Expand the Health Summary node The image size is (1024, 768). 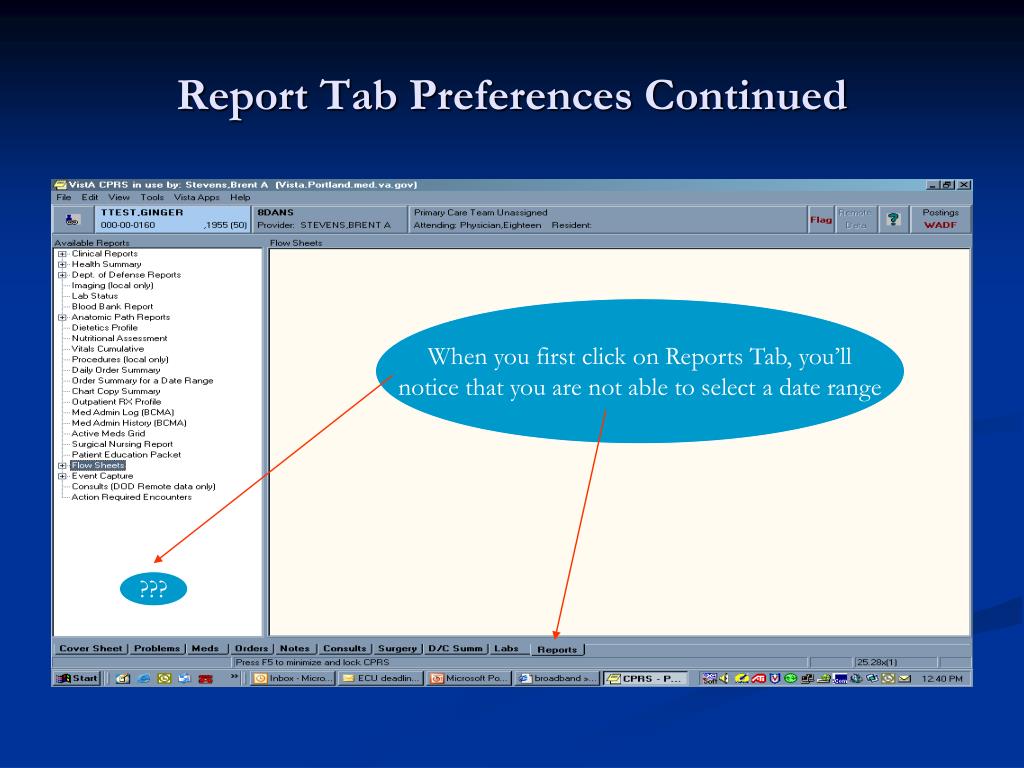pyautogui.click(x=62, y=264)
